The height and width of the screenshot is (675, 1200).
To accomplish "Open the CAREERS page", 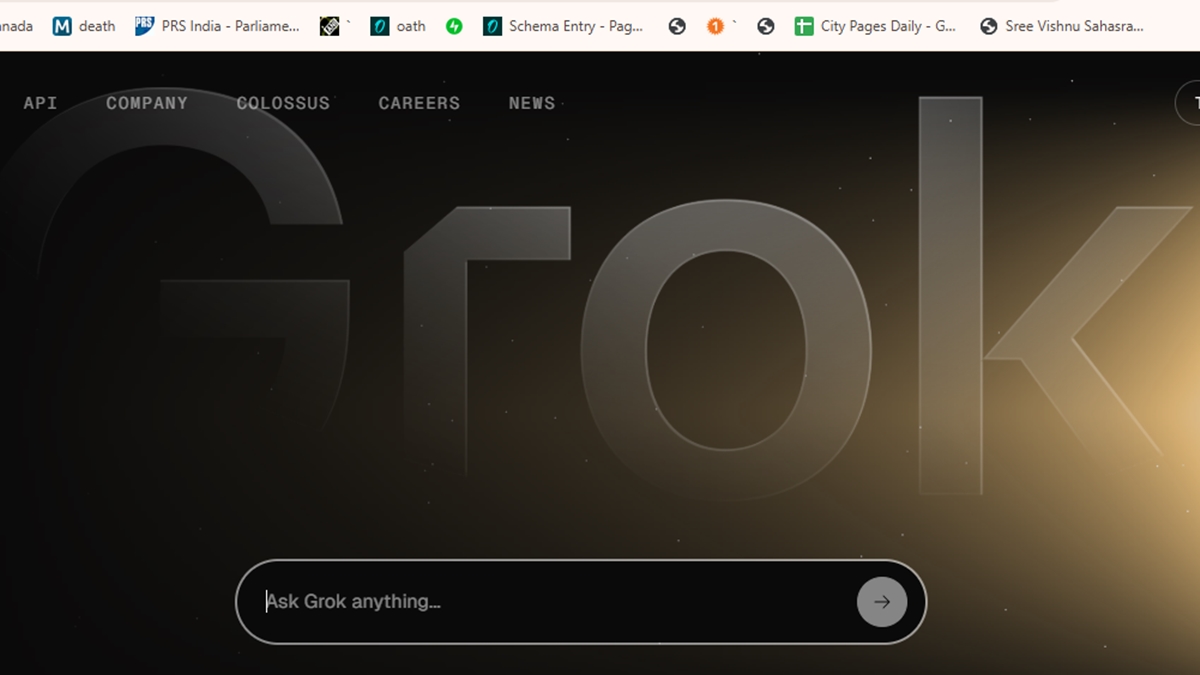I will pyautogui.click(x=419, y=103).
